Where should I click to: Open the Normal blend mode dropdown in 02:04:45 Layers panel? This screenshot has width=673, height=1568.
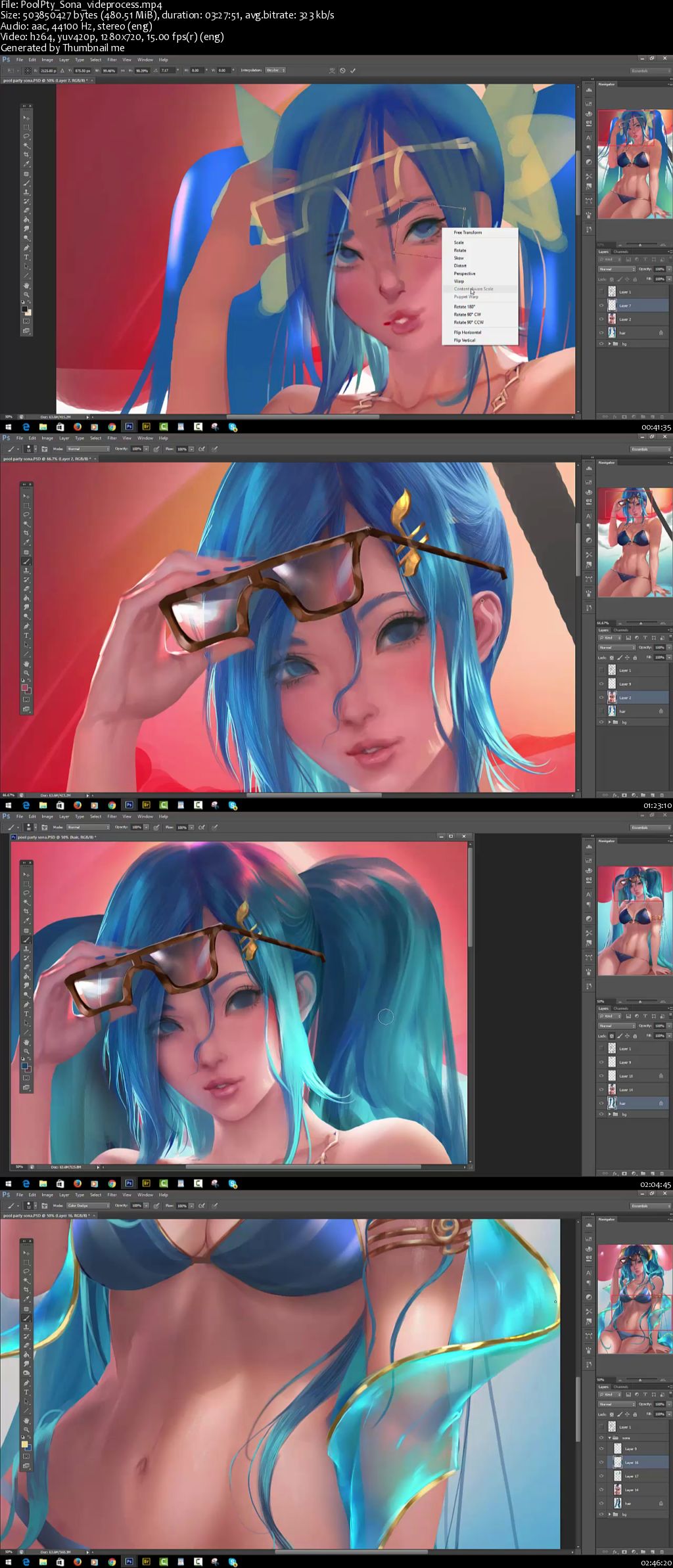617,1026
